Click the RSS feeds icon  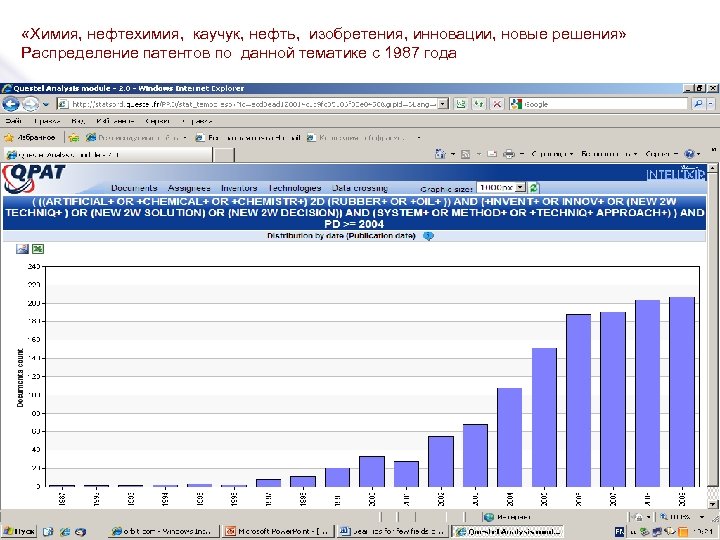[465, 154]
